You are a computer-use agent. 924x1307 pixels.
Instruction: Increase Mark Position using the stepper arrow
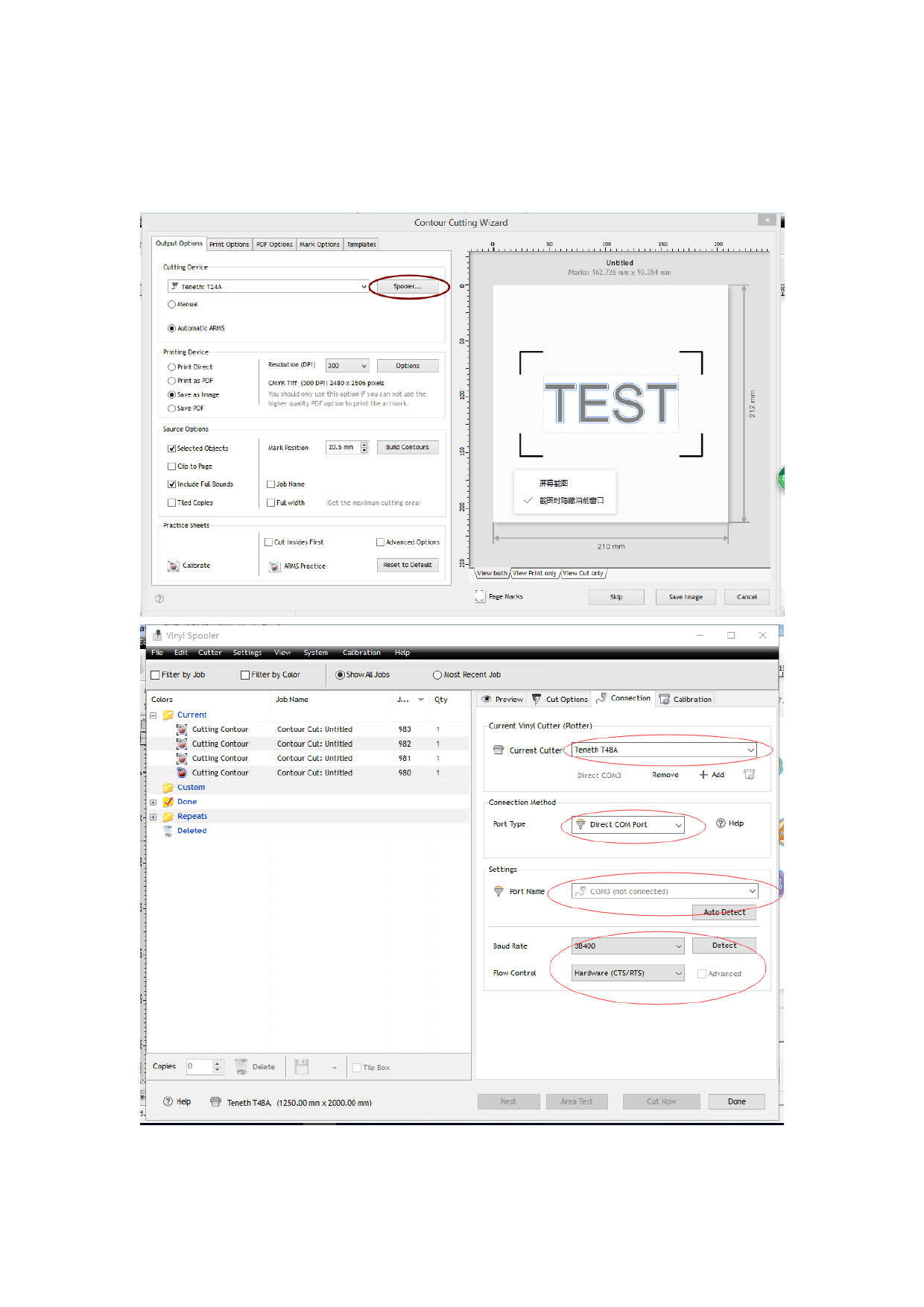(x=364, y=445)
